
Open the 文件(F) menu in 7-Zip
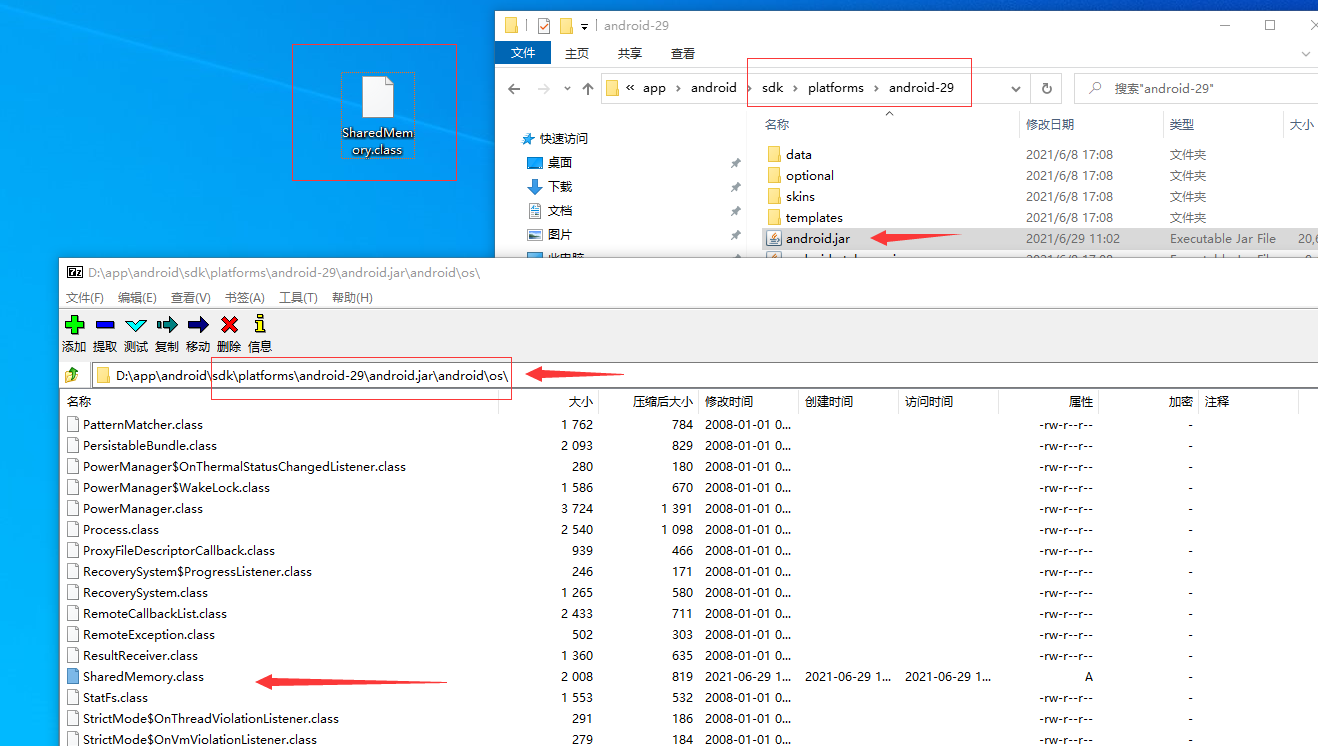tap(84, 298)
